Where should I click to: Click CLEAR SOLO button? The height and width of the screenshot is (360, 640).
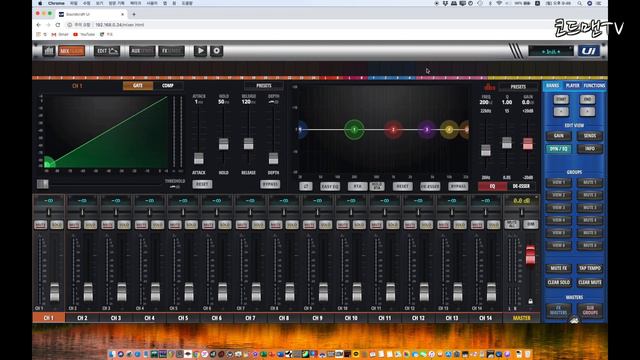pyautogui.click(x=558, y=282)
